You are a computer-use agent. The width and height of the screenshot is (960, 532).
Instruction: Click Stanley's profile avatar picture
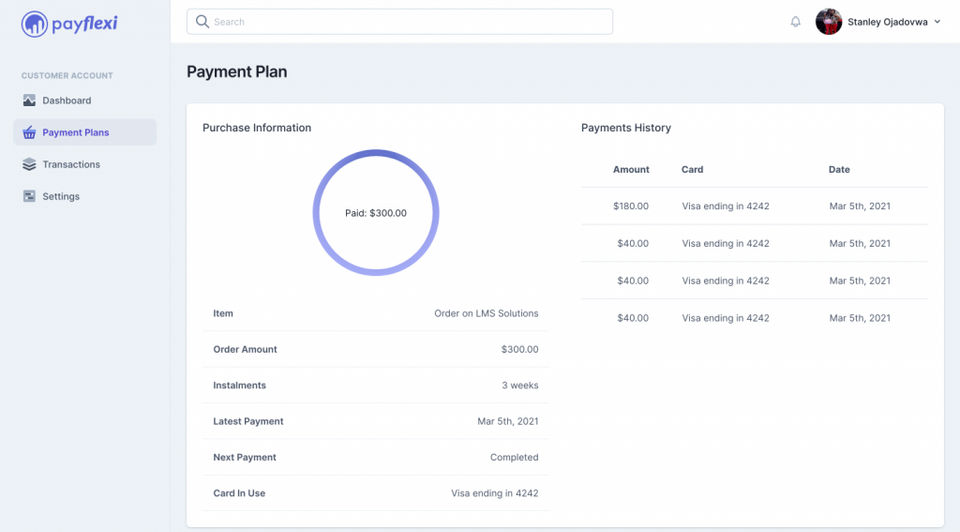pyautogui.click(x=829, y=22)
